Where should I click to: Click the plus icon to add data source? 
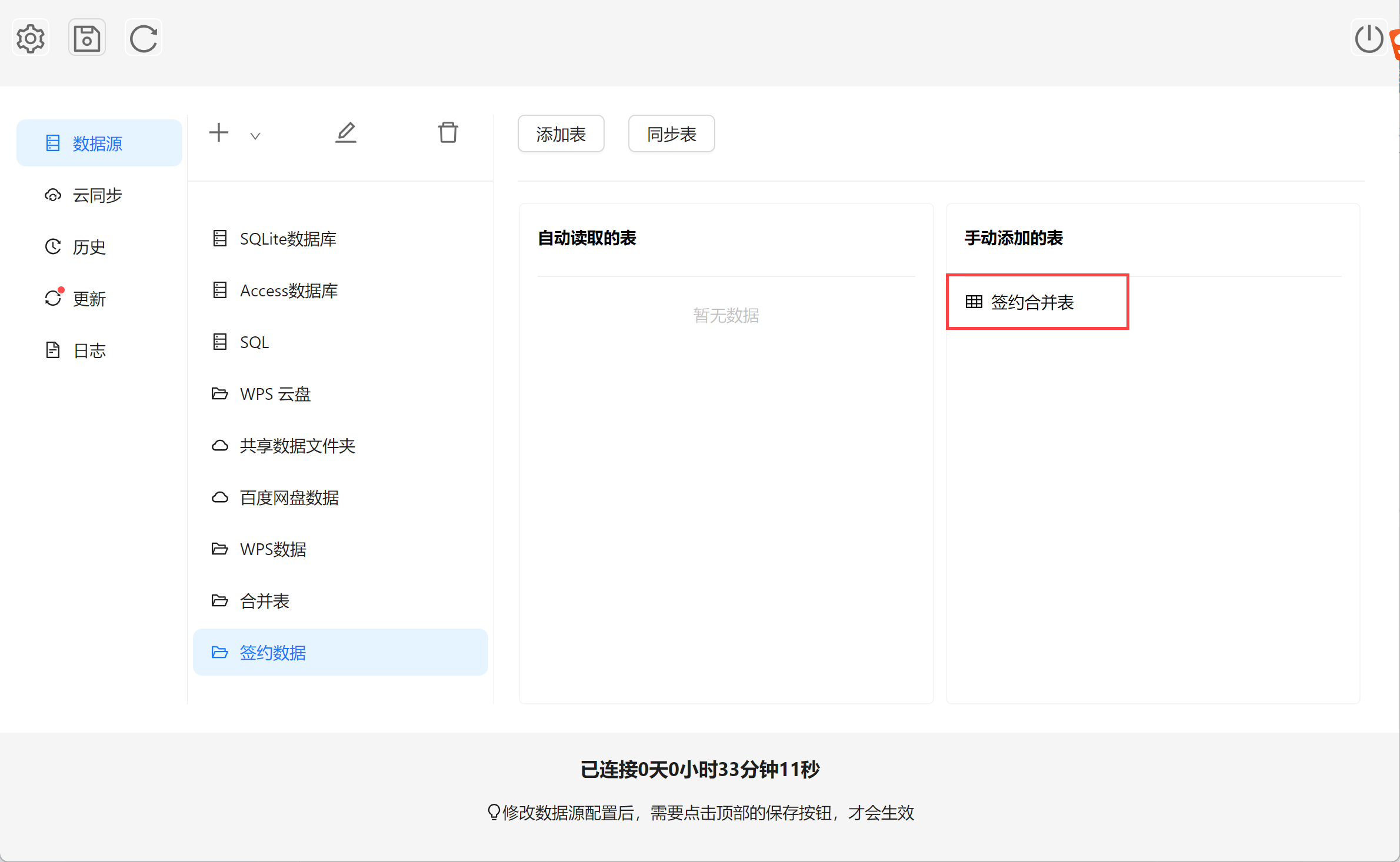tap(219, 132)
